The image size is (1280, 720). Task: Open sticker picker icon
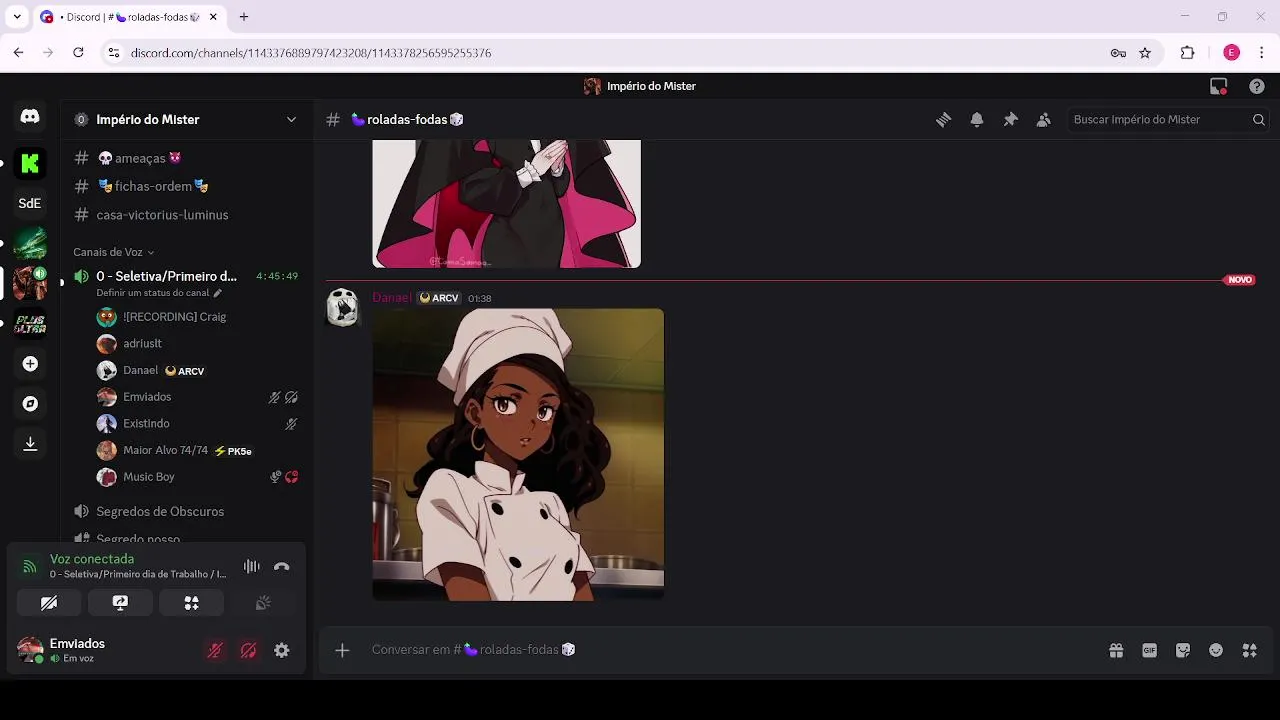(x=1183, y=650)
